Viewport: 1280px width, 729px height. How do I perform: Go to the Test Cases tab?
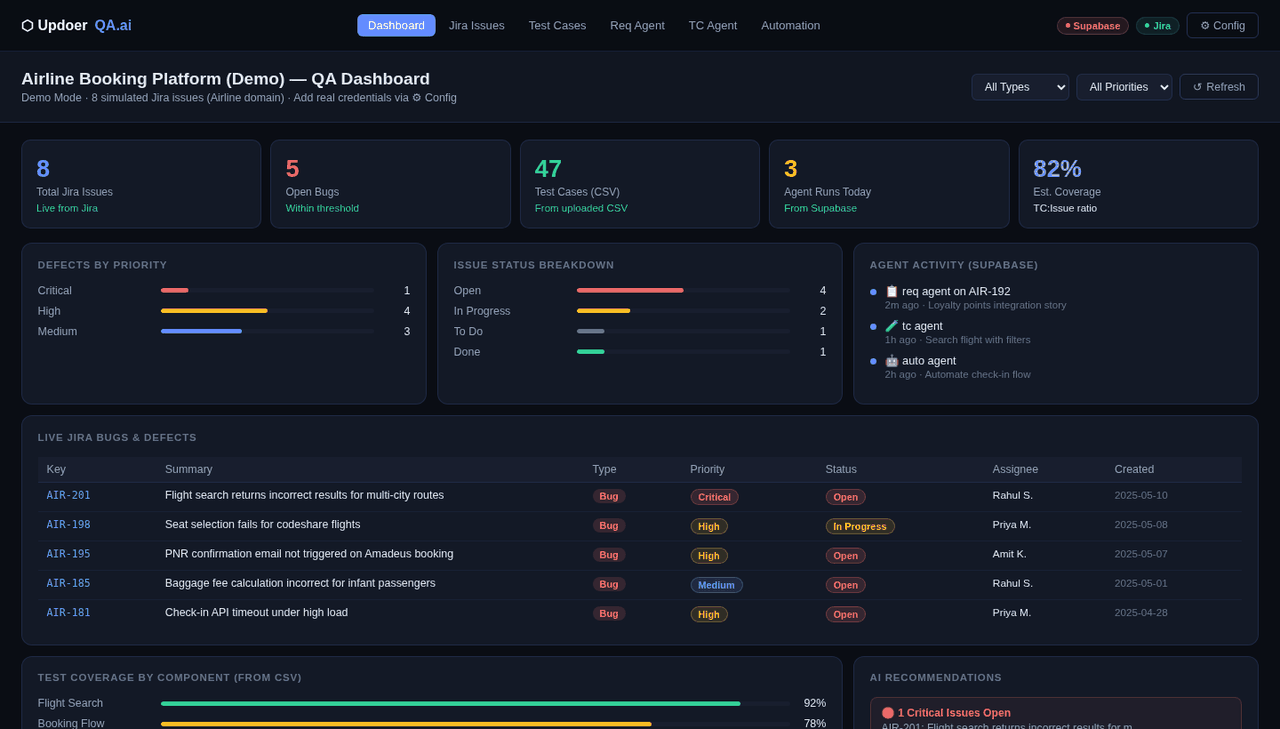(x=557, y=25)
